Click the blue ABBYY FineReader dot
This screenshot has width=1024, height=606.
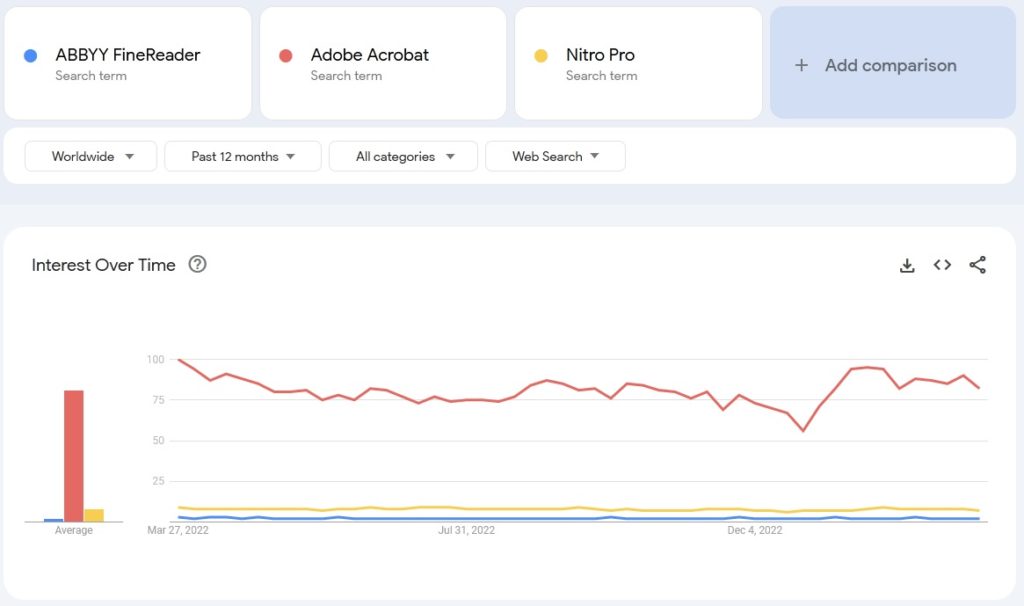[x=31, y=56]
